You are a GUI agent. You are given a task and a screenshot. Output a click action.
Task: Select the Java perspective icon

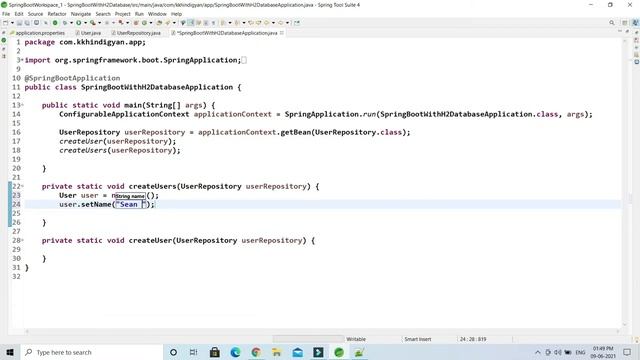click(635, 23)
